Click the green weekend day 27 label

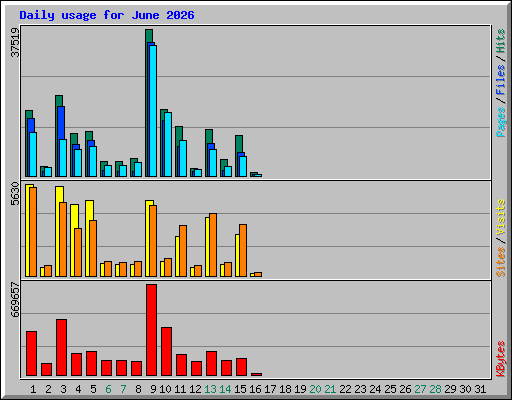(x=420, y=389)
